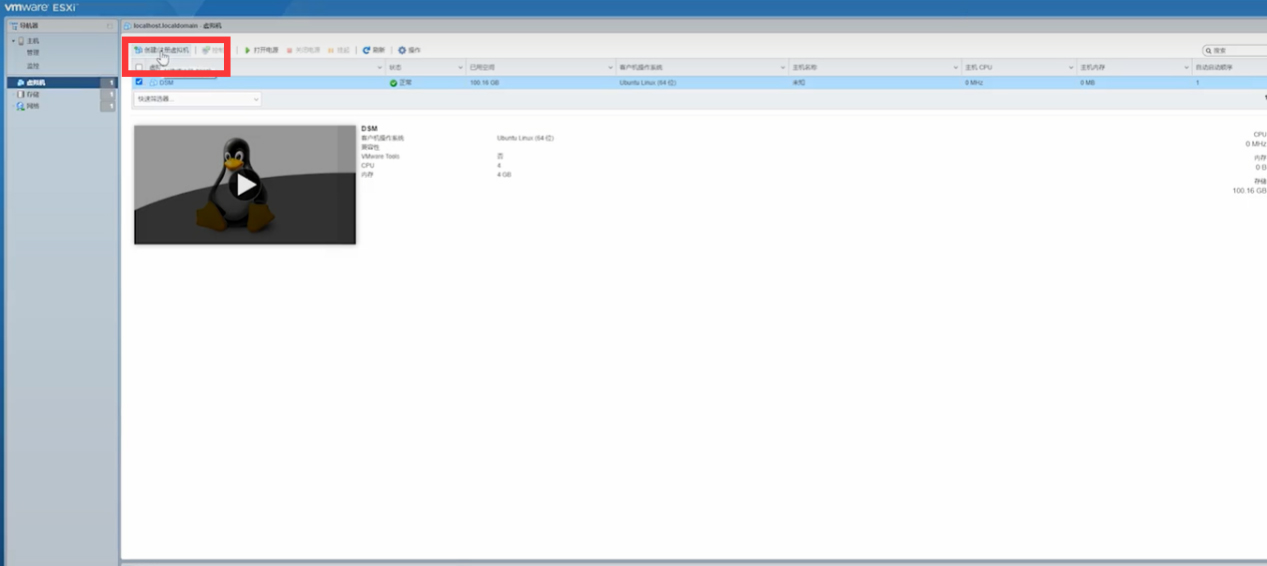The image size is (1267, 566).
Task: Click the 挂起 suspend button
Action: 339,50
